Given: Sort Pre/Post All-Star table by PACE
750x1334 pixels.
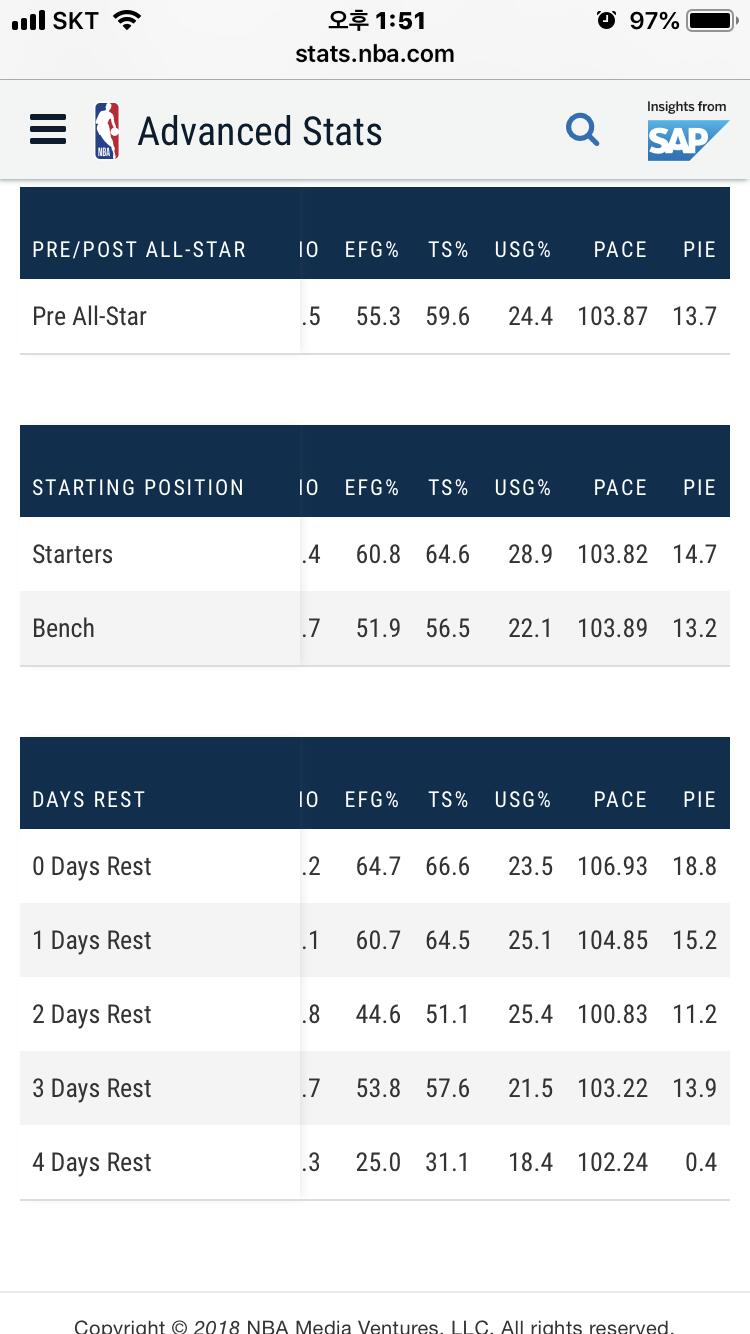Looking at the screenshot, I should (x=620, y=250).
